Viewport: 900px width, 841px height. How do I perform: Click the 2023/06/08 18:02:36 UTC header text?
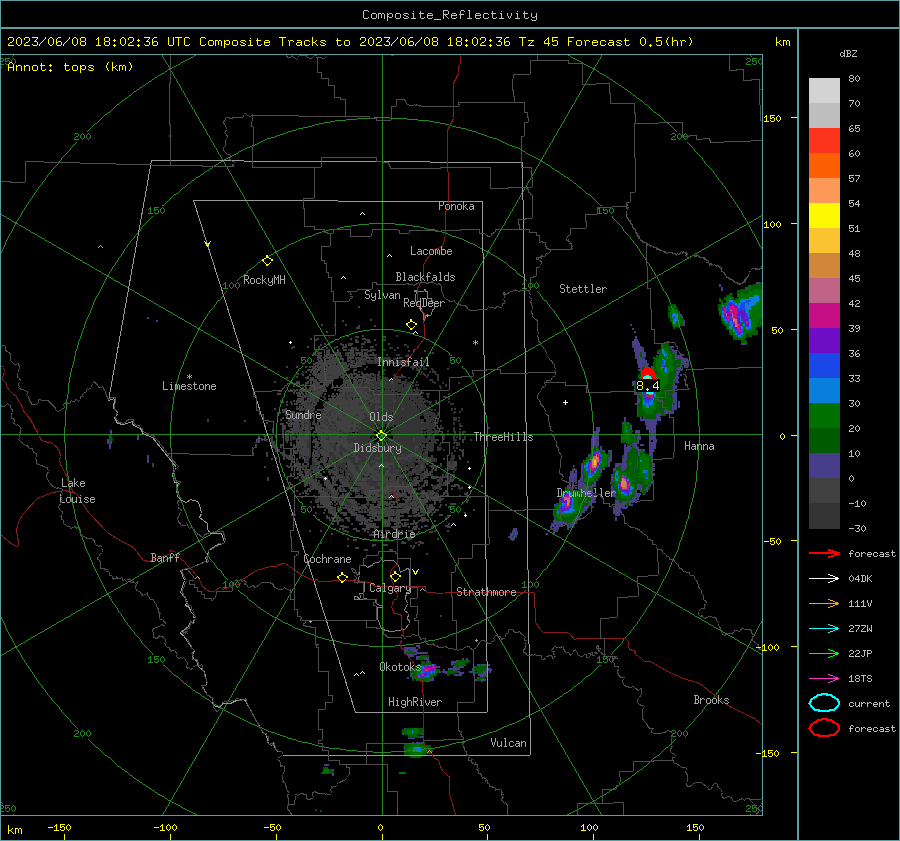click(x=99, y=42)
